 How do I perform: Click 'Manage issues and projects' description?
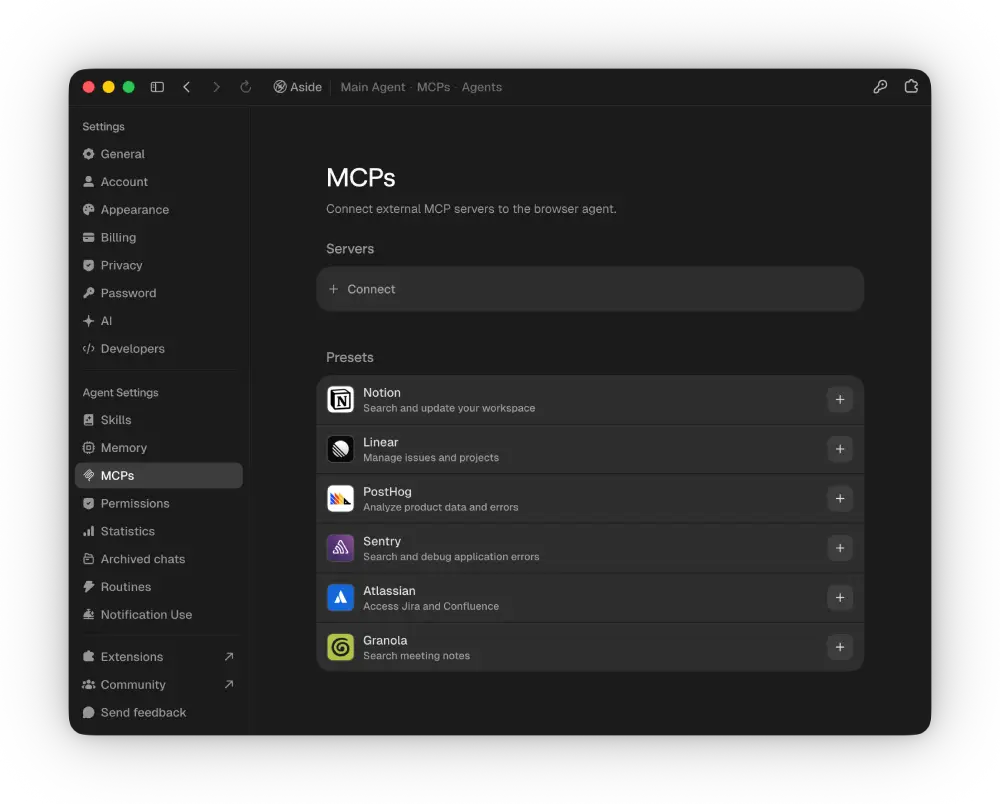tap(431, 458)
